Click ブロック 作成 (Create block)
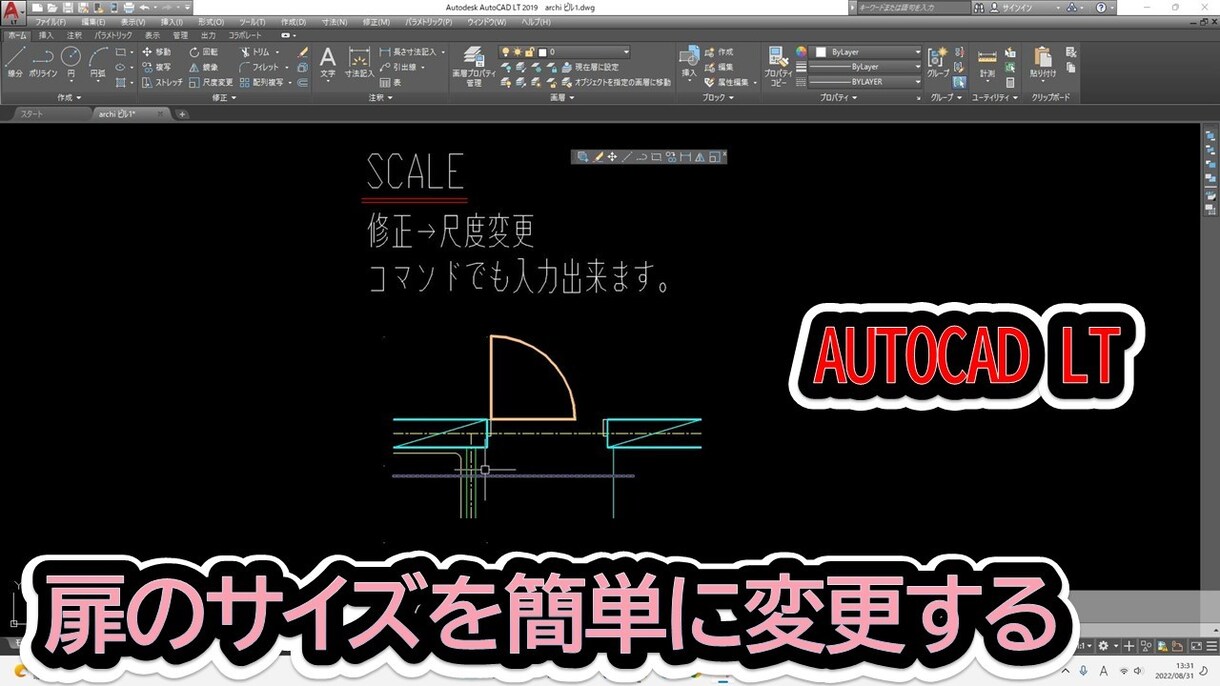Image resolution: width=1220 pixels, height=686 pixels. (718, 52)
